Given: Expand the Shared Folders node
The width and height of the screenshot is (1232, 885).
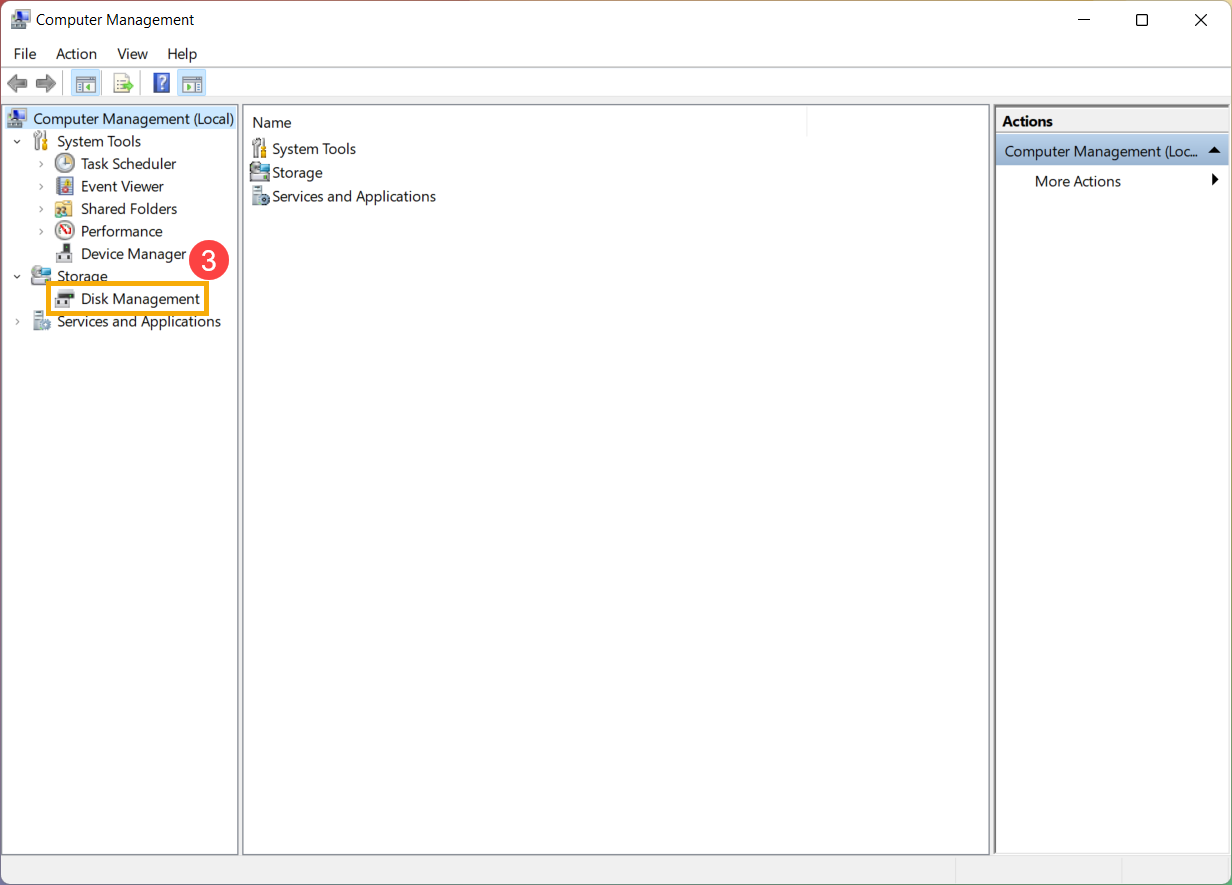Looking at the screenshot, I should 41,209.
